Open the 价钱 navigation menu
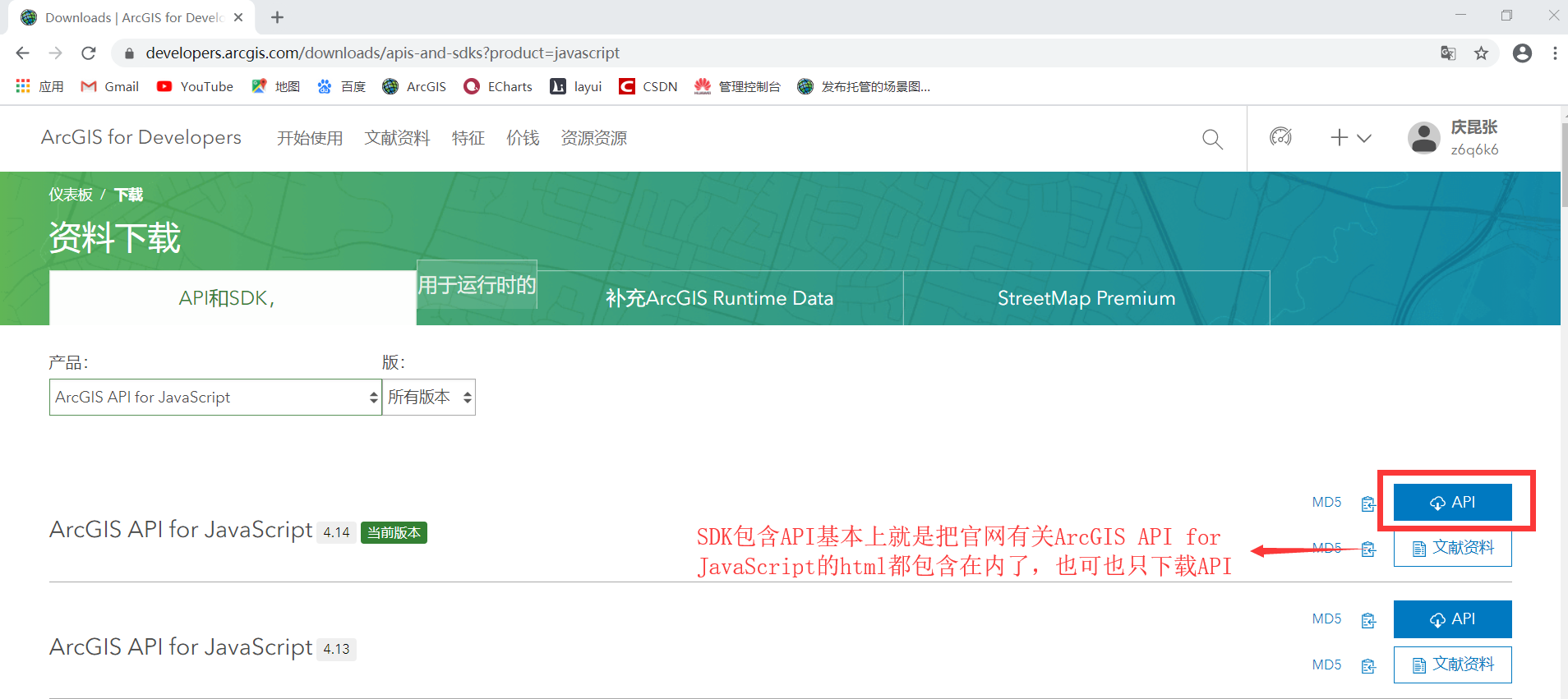 click(523, 138)
